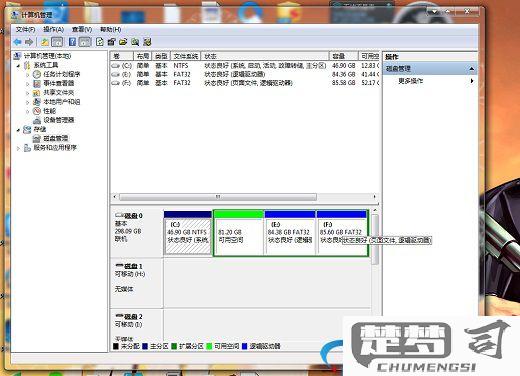Select Device Manager (设备管理器) in tree
The image size is (520, 376).
coord(59,120)
